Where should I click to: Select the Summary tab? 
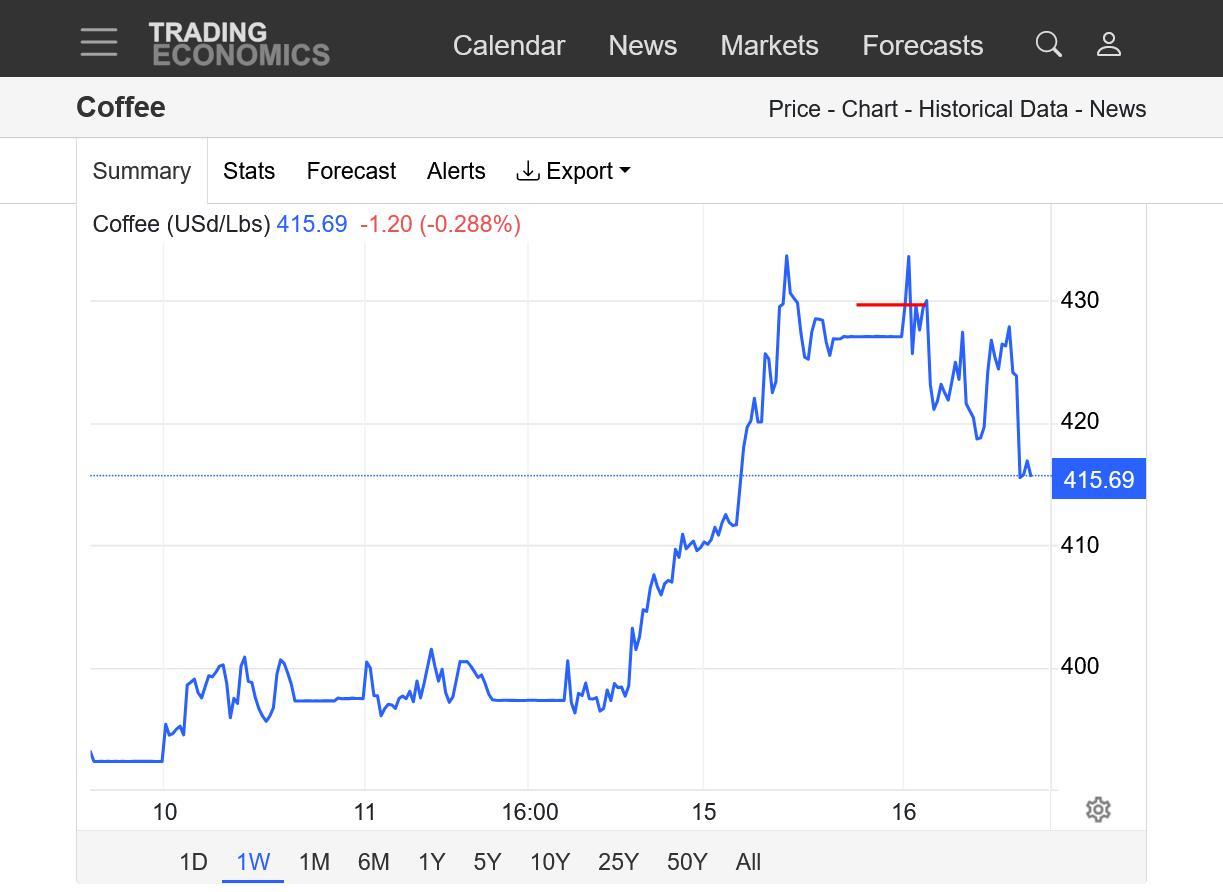coord(142,171)
